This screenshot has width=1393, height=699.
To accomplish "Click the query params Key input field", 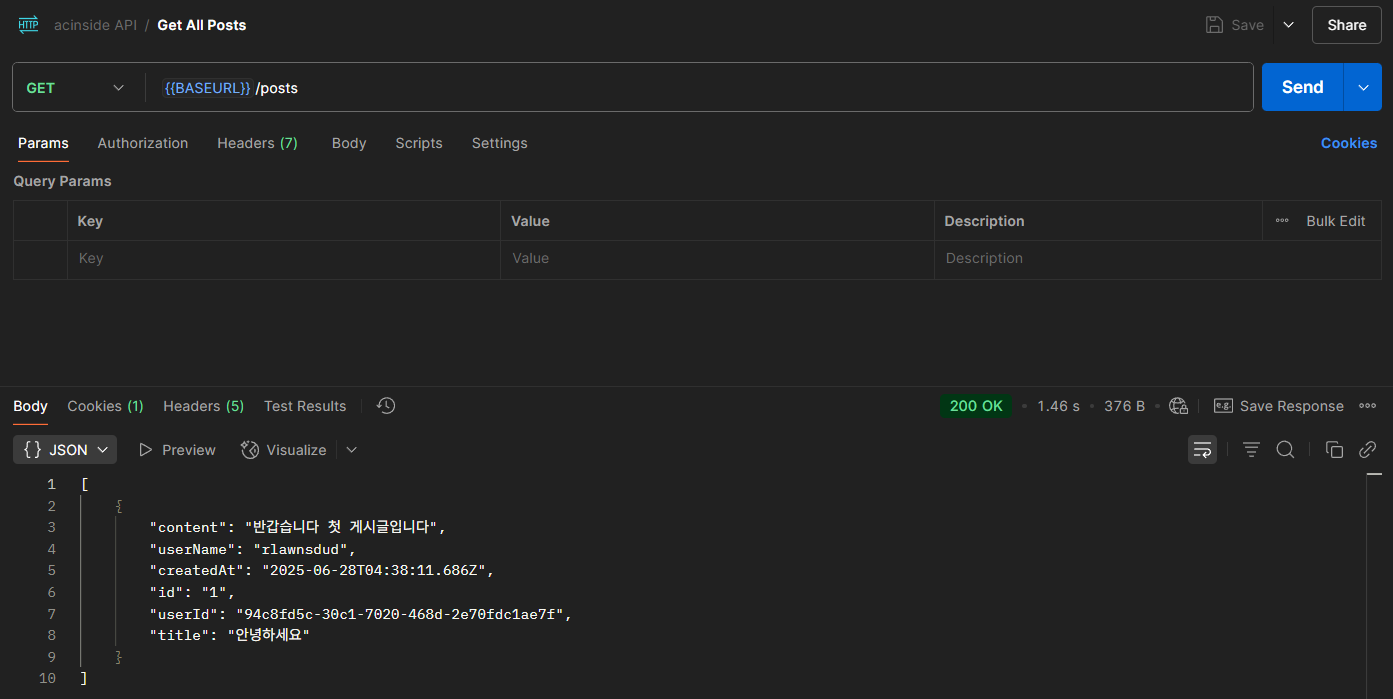I will pyautogui.click(x=283, y=258).
